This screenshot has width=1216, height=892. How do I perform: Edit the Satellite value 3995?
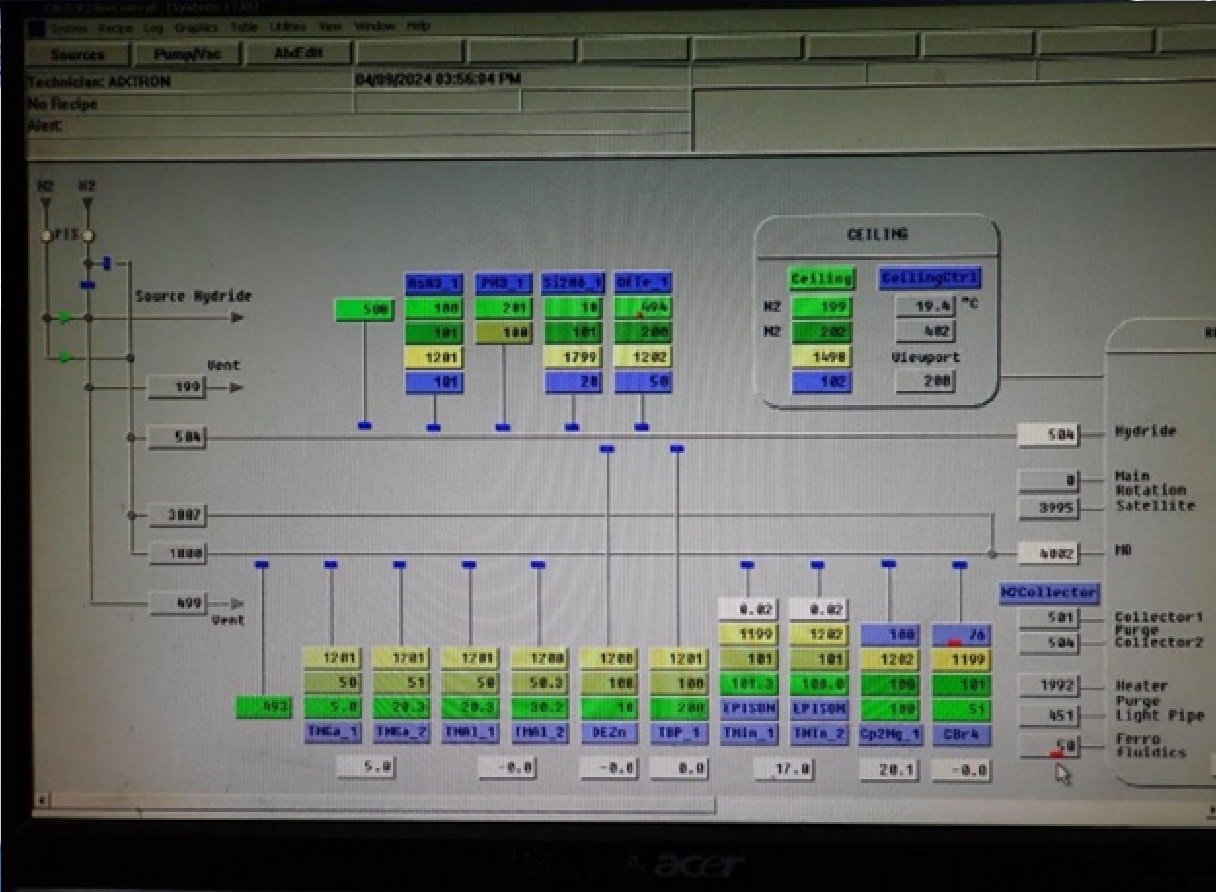1049,508
